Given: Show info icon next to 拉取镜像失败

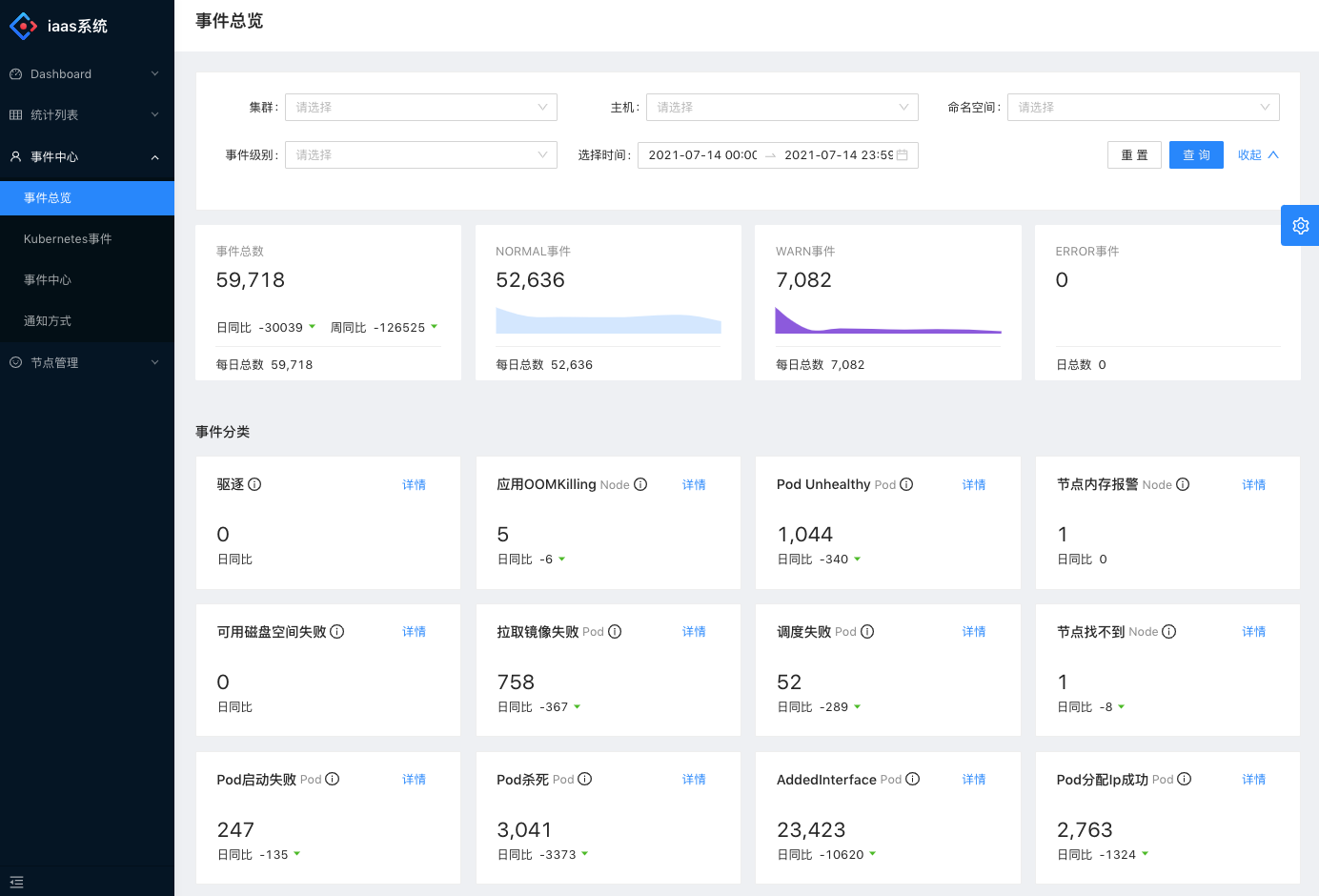Looking at the screenshot, I should (615, 631).
